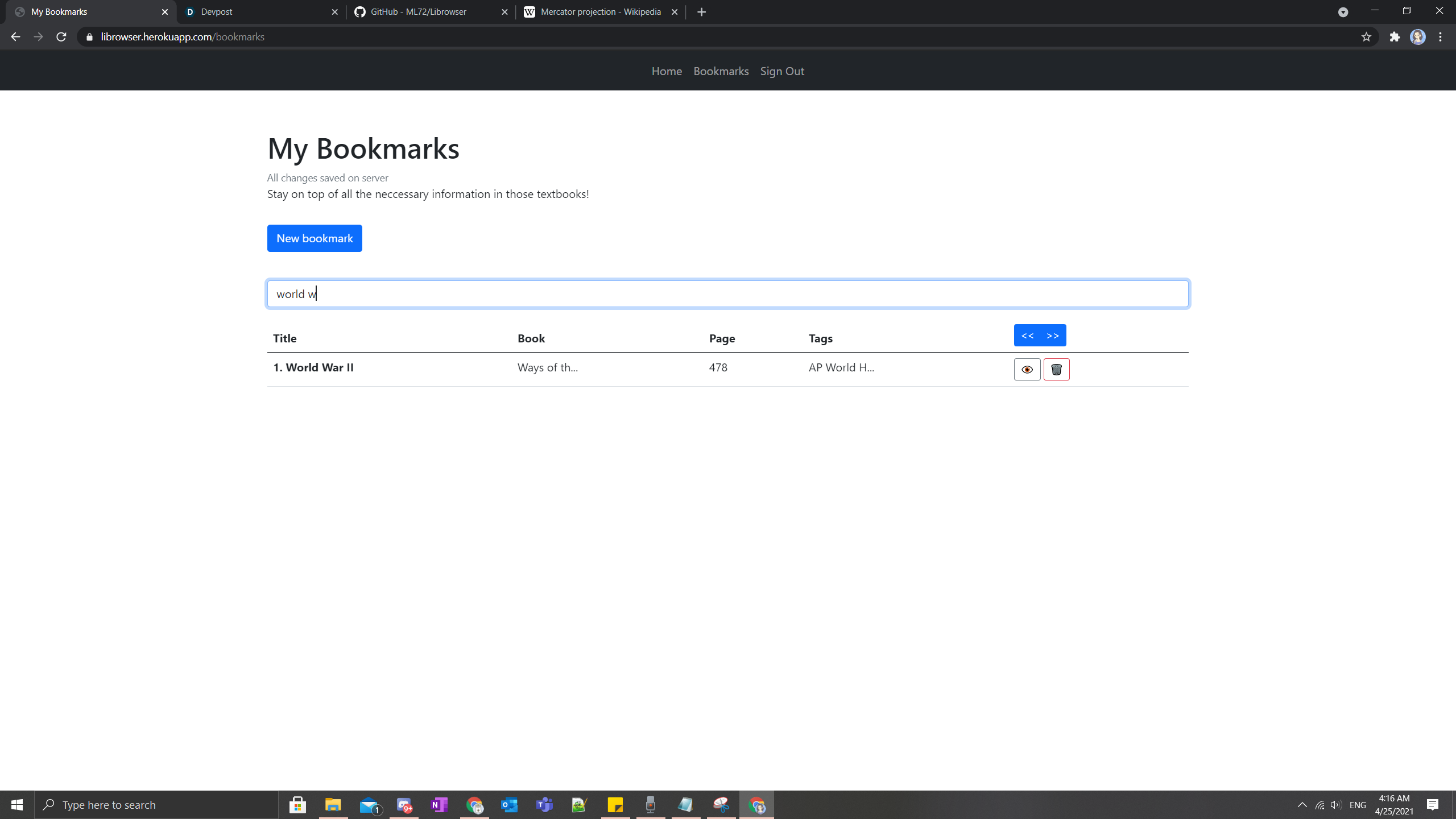The height and width of the screenshot is (819, 1456).
Task: Open Bookmarks in the navbar
Action: [x=721, y=71]
